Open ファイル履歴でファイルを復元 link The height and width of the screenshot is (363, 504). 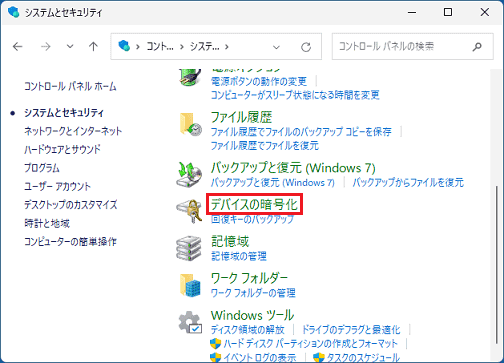(x=265, y=145)
